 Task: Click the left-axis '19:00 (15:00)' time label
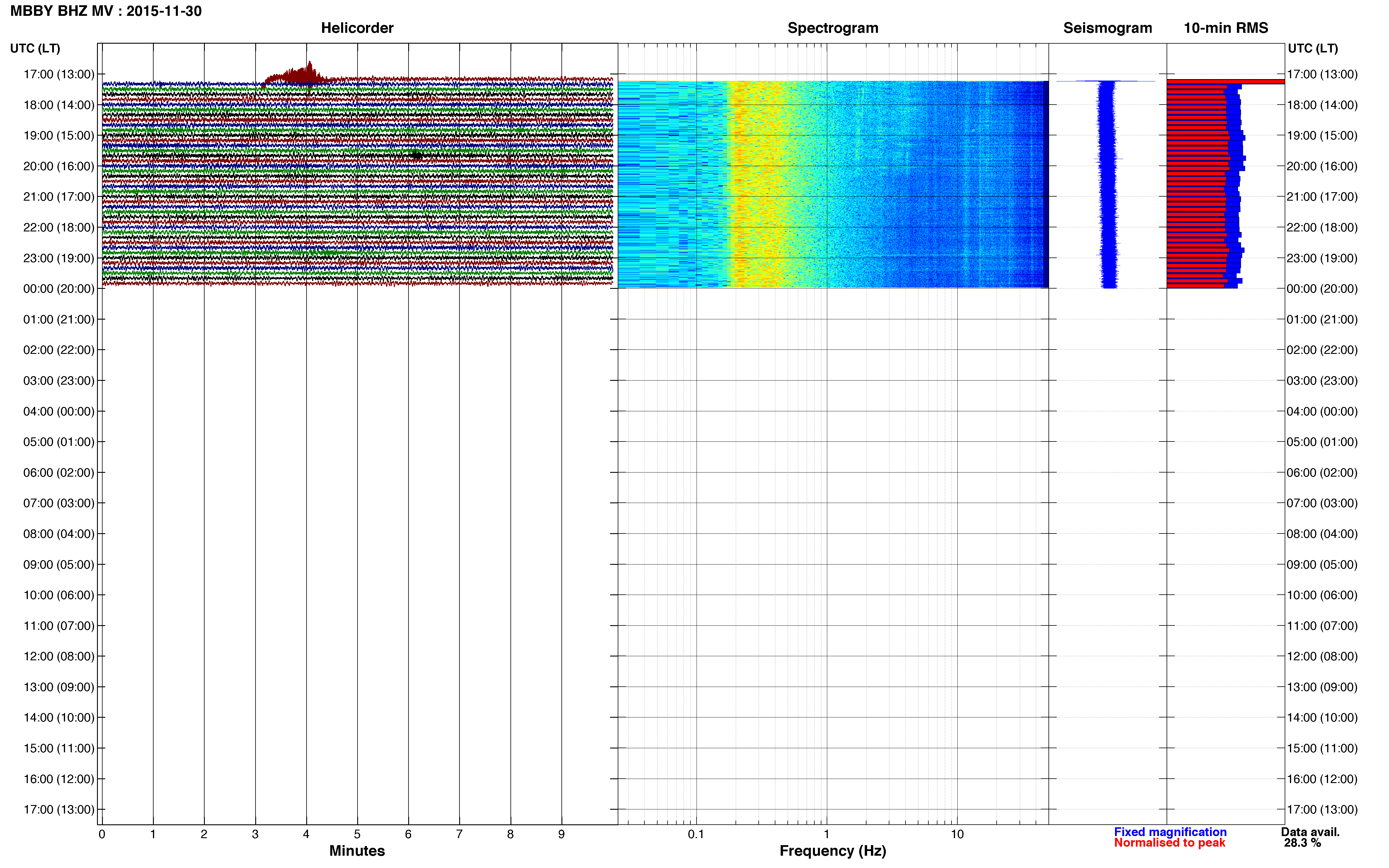coord(59,135)
